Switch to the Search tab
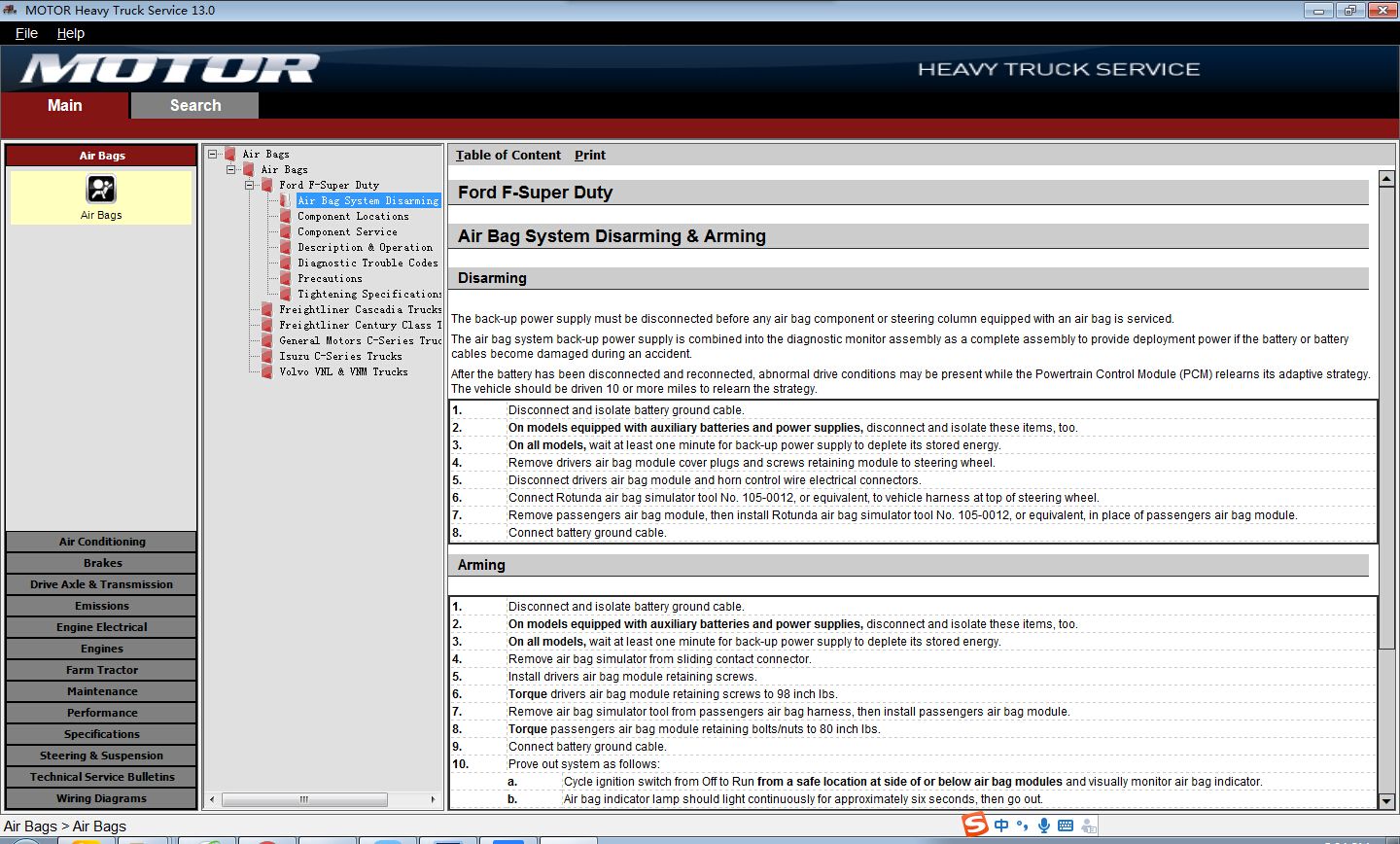Screen dimensions: 1400x844 195,105
